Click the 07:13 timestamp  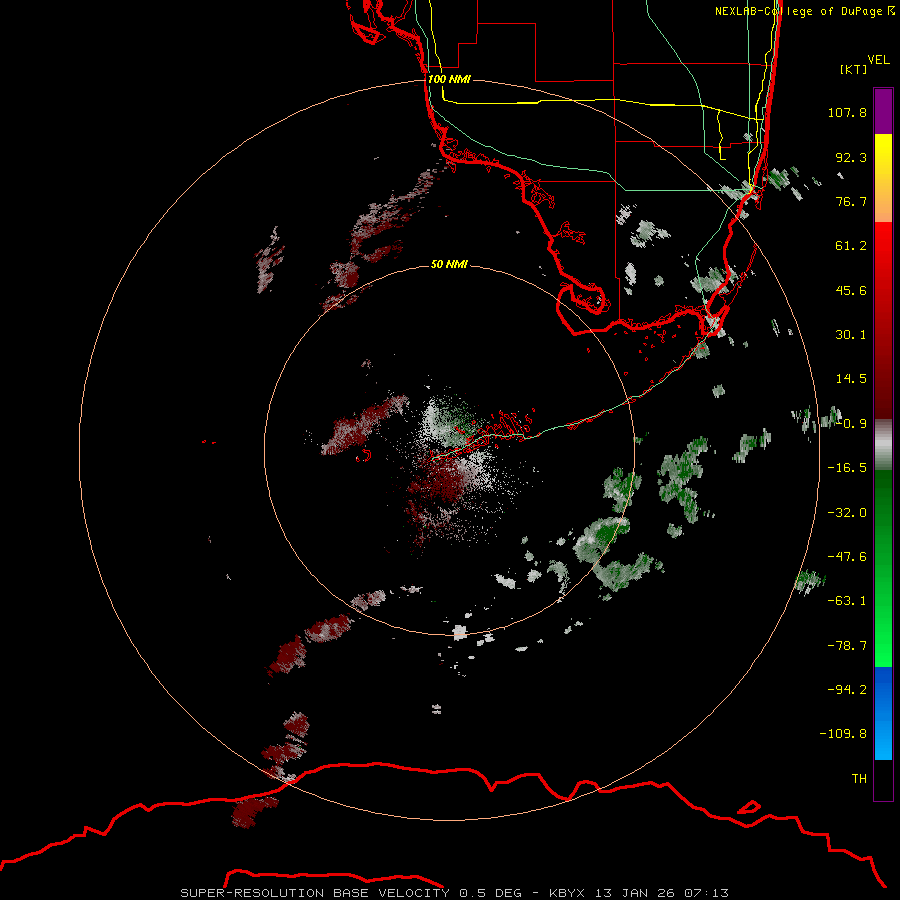[707, 893]
